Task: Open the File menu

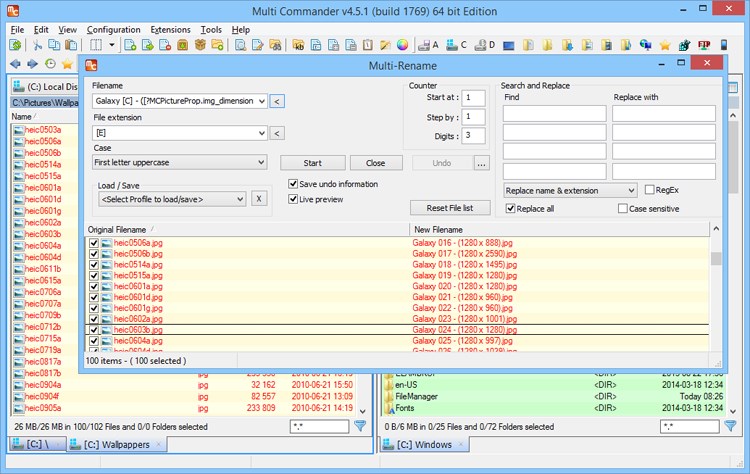Action: [17, 30]
